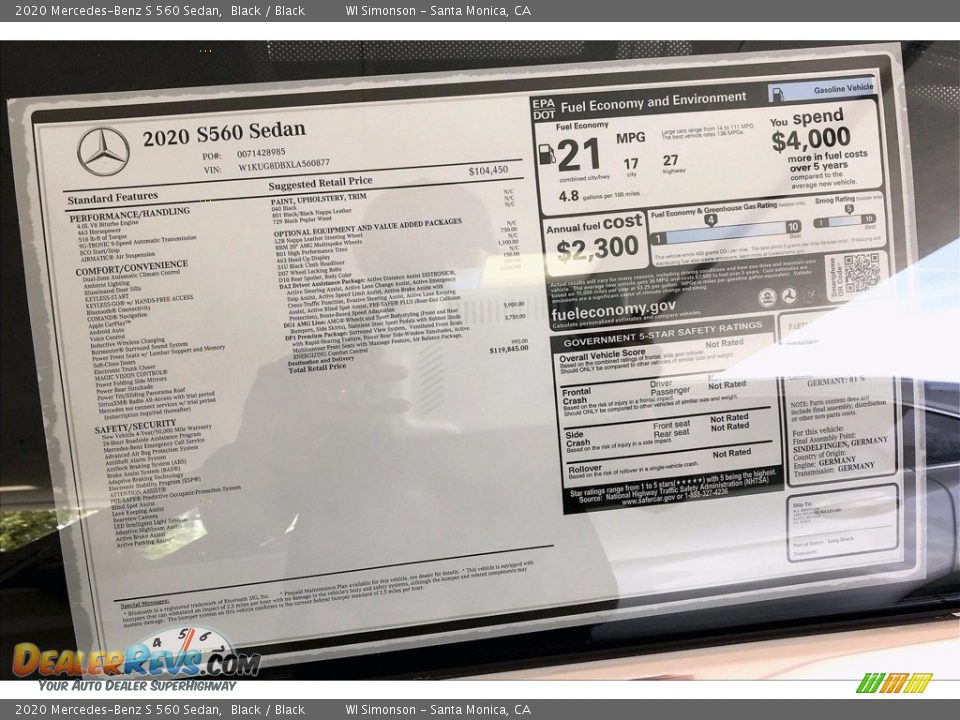Click the gas pump icon in Gasoline Vehicle label
The image size is (960, 720).
[778, 94]
